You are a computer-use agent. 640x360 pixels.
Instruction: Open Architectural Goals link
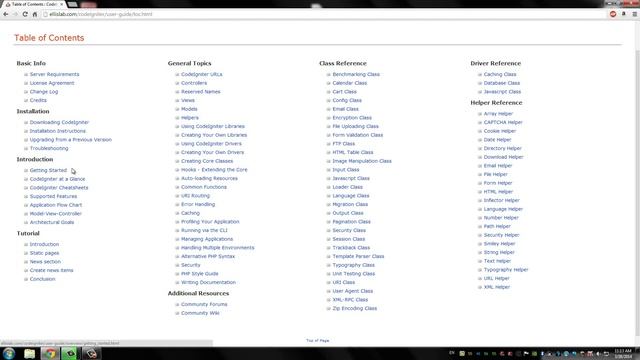coord(52,222)
